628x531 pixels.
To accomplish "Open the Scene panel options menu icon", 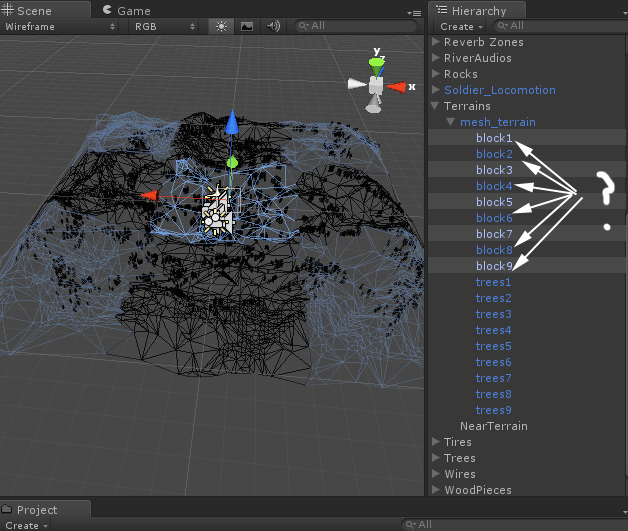I will tap(415, 12).
